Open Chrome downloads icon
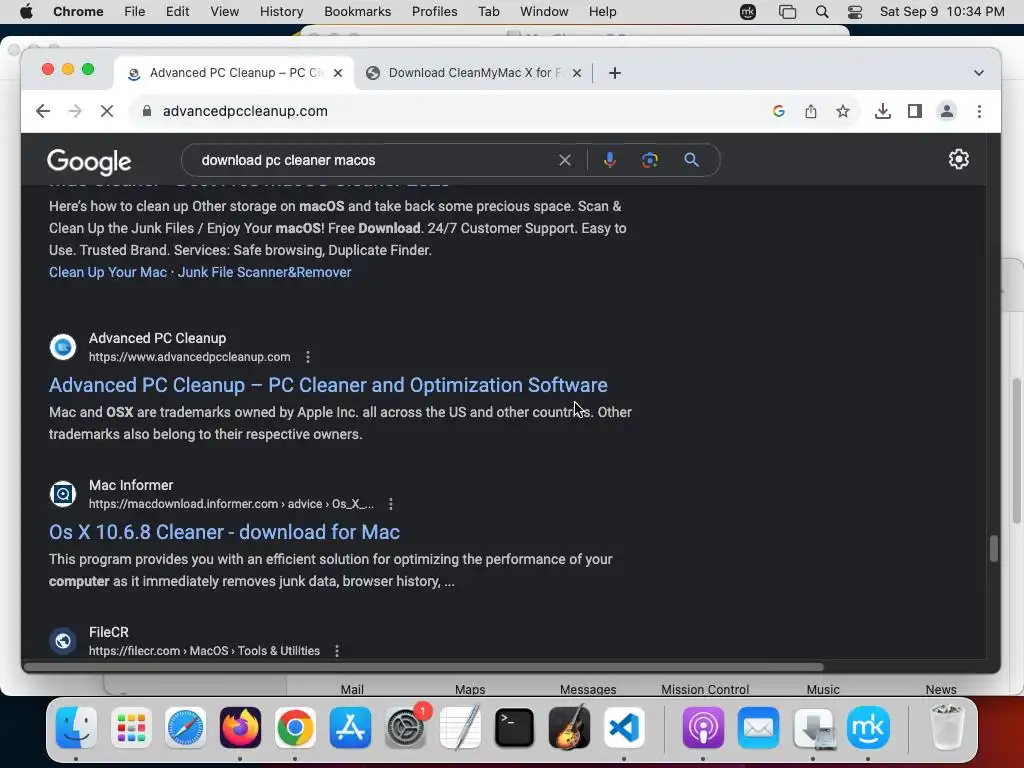 (883, 111)
